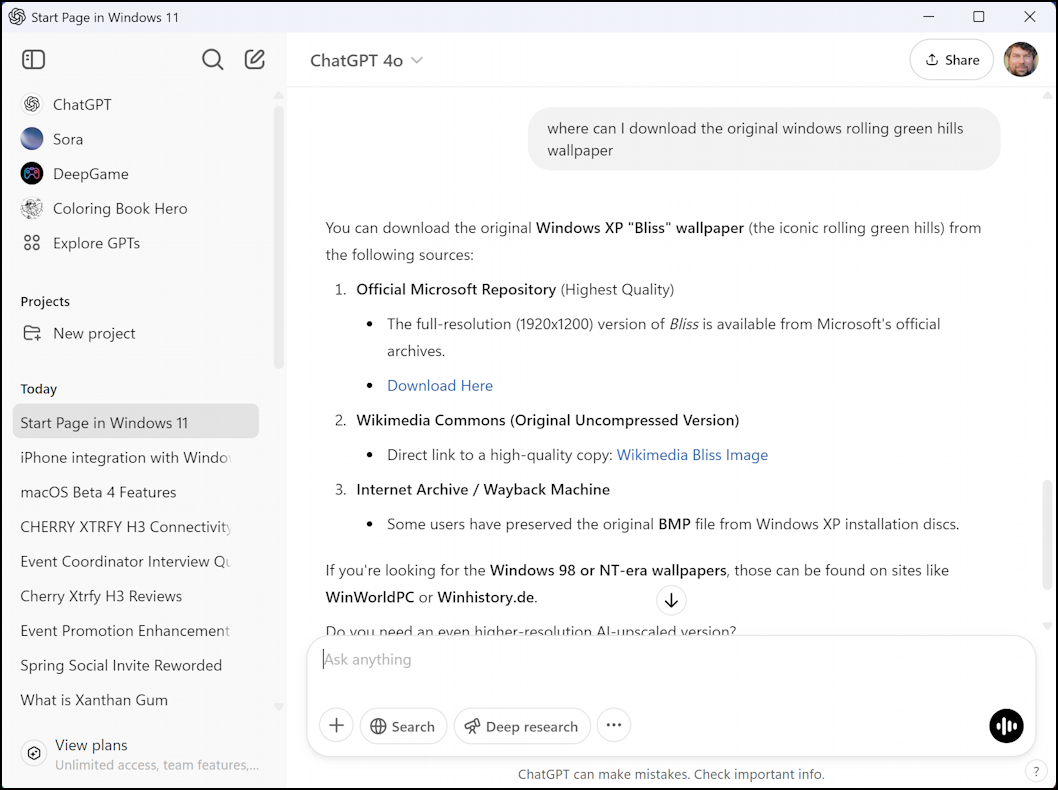1058x790 pixels.
Task: Open the user profile avatar
Action: point(1021,59)
